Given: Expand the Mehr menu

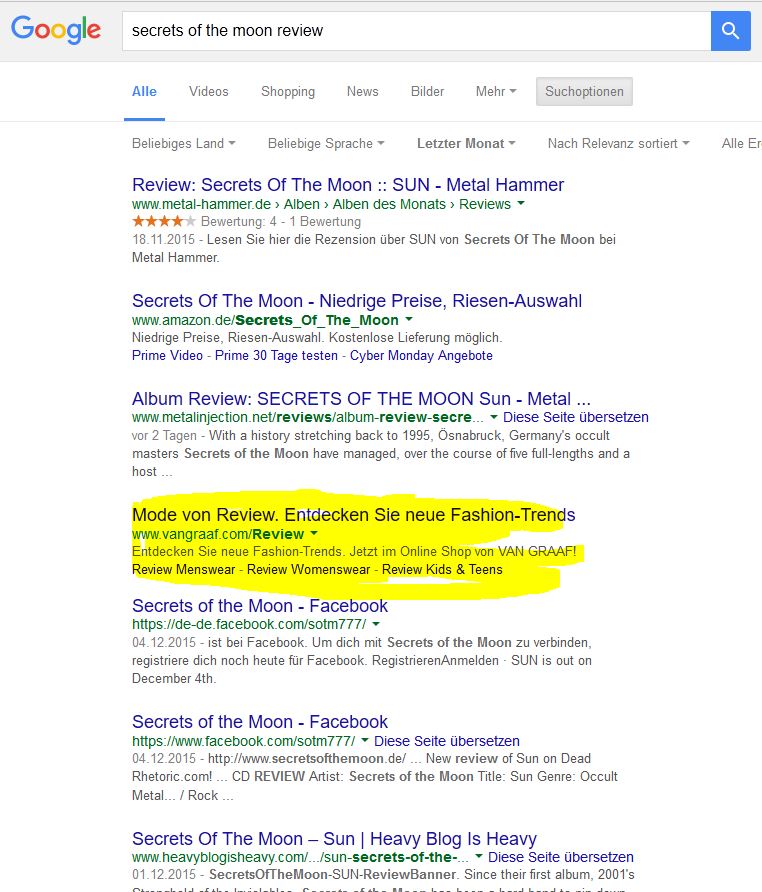Looking at the screenshot, I should pyautogui.click(x=496, y=92).
